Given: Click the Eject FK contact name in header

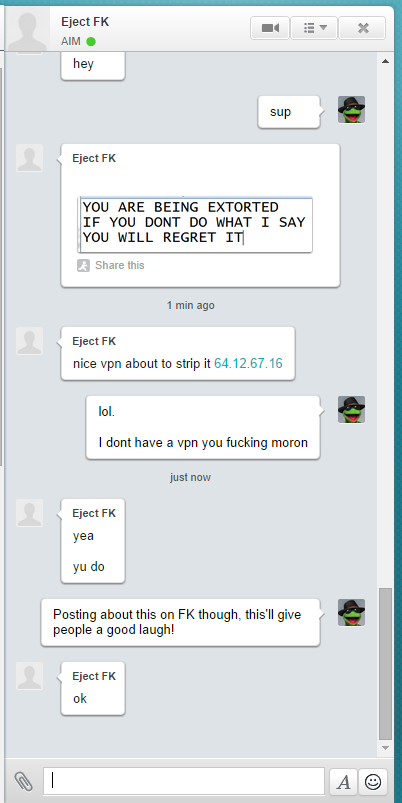Looking at the screenshot, I should pyautogui.click(x=85, y=22).
